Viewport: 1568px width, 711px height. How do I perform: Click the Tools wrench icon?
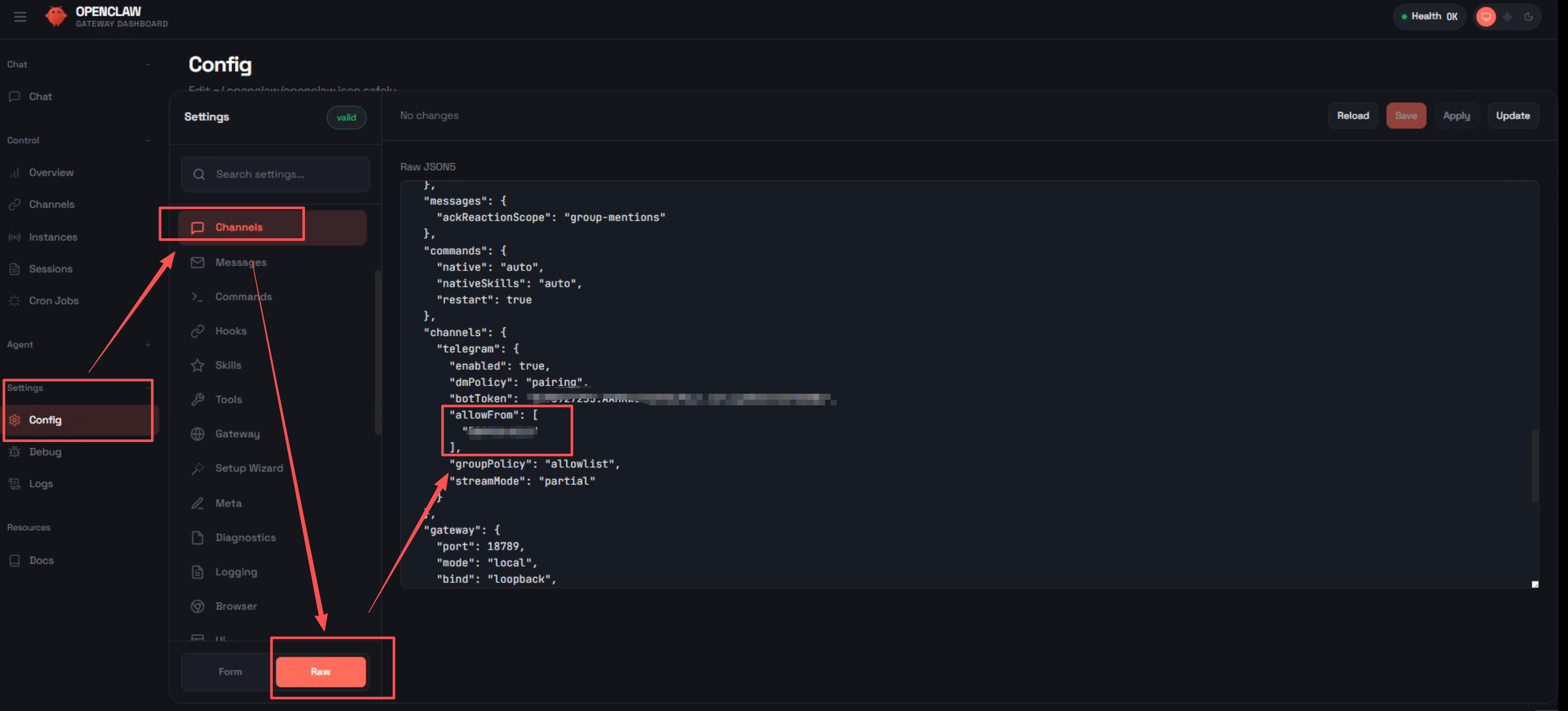pos(197,400)
